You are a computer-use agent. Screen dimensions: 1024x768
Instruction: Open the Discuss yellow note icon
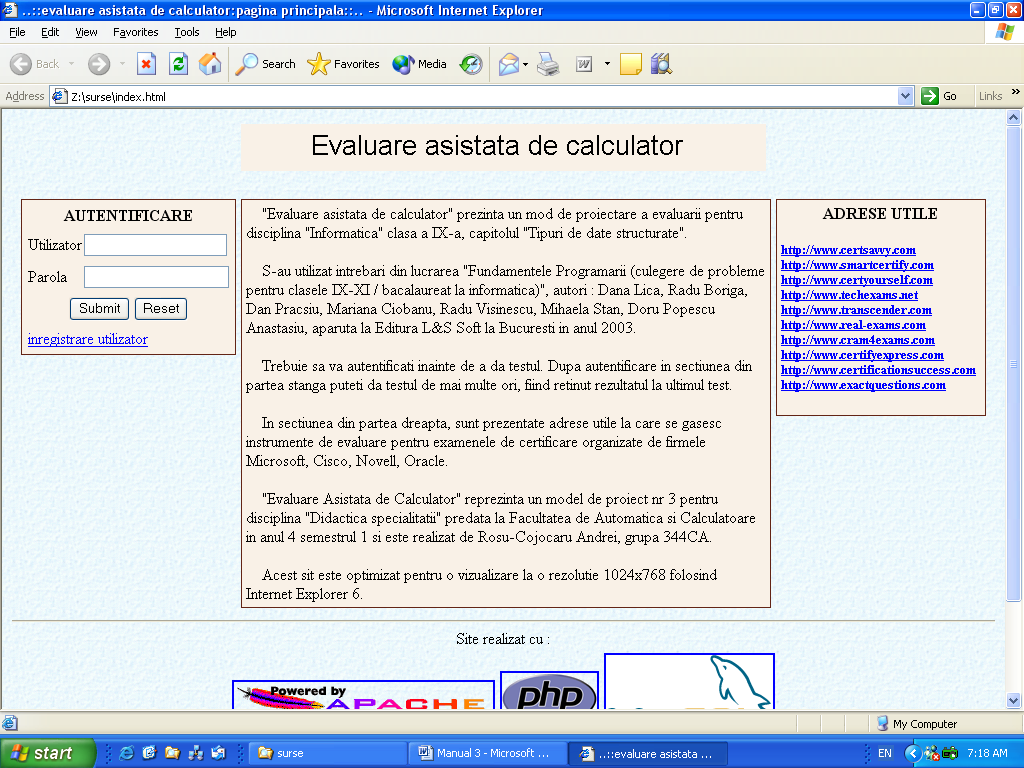pos(630,64)
